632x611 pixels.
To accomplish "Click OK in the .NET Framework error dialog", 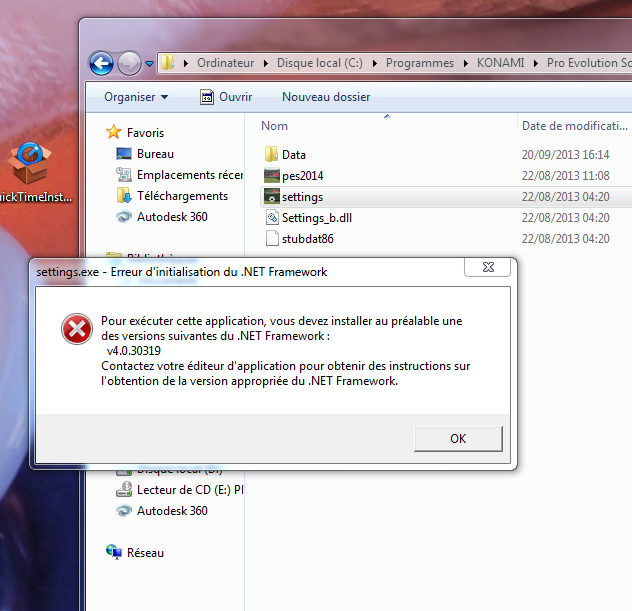I will click(458, 439).
